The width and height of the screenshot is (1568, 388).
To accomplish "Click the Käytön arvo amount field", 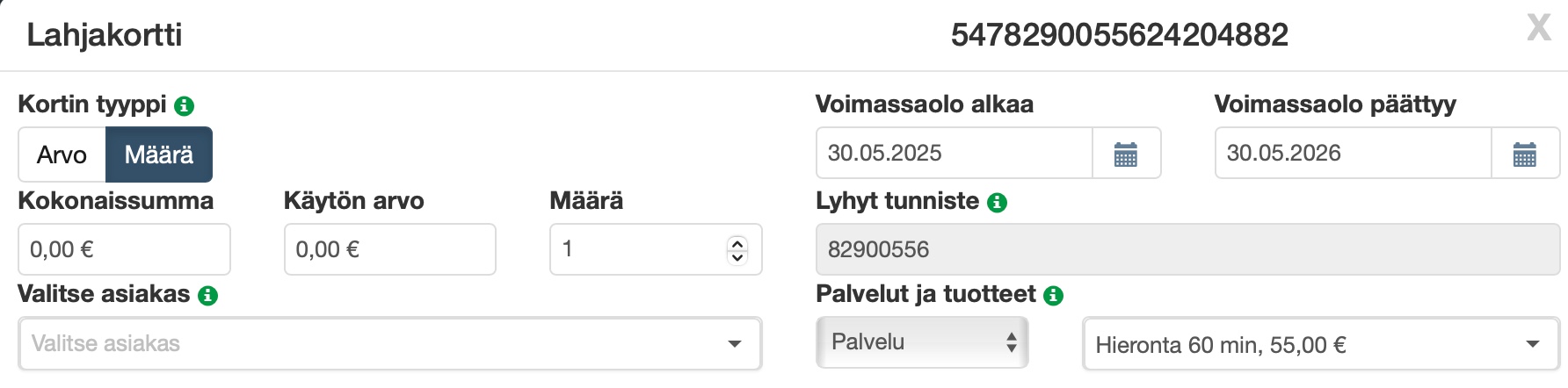I will [x=389, y=249].
